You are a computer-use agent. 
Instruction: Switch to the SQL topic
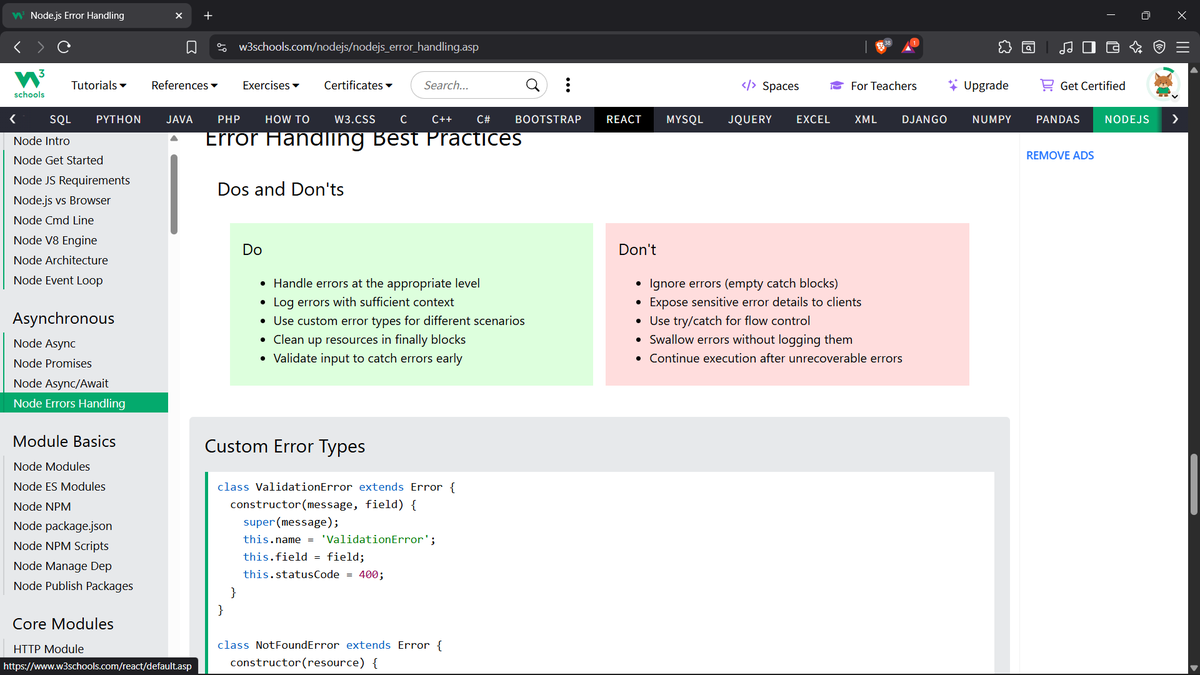60,119
